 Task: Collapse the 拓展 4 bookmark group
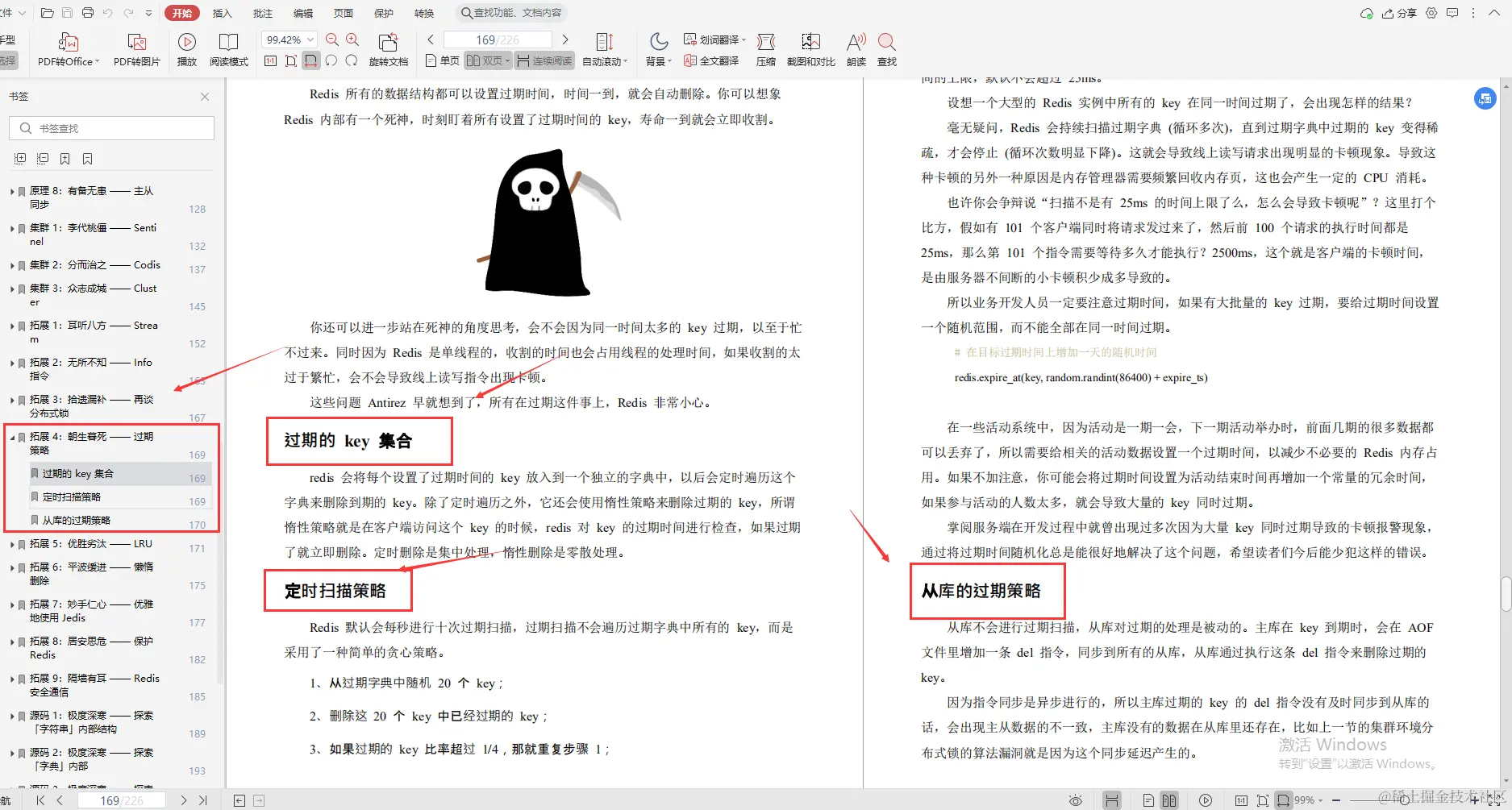click(x=10, y=436)
